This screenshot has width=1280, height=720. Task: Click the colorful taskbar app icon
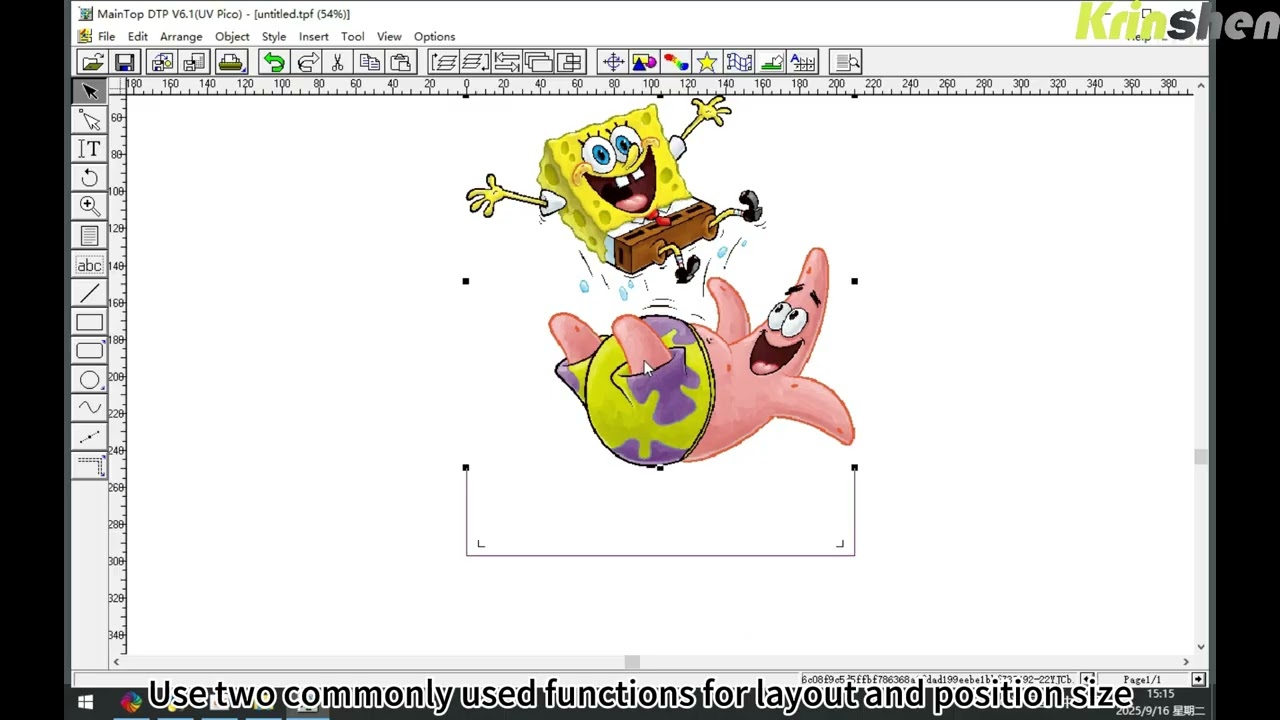(x=131, y=702)
